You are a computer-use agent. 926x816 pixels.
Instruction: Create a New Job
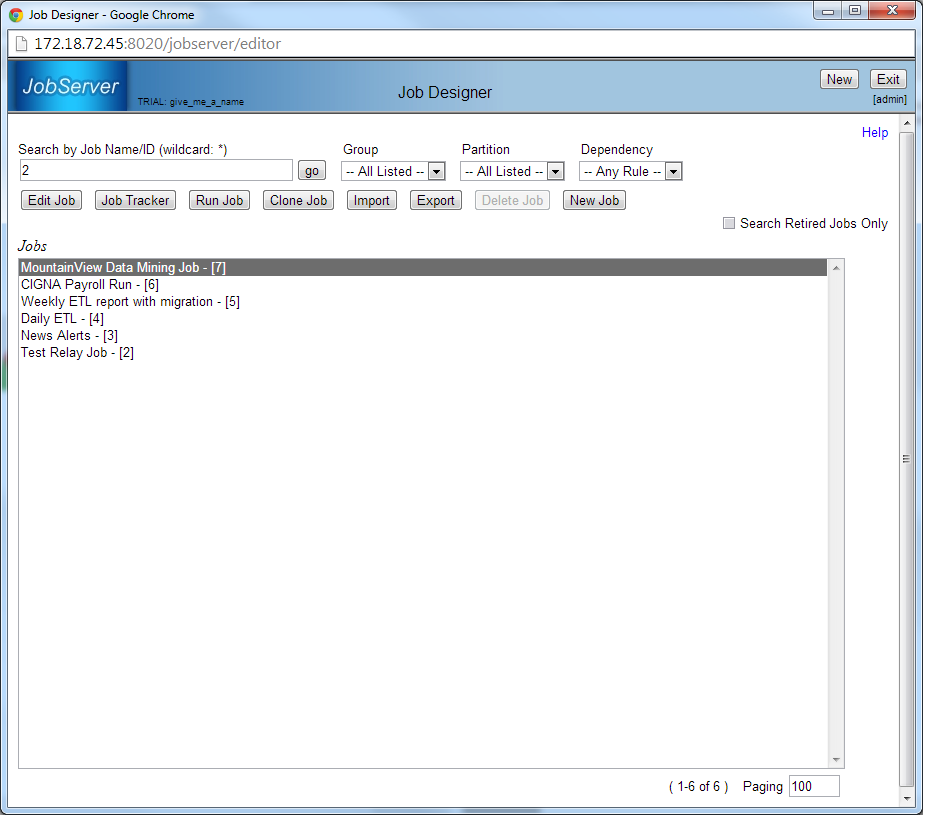[594, 201]
